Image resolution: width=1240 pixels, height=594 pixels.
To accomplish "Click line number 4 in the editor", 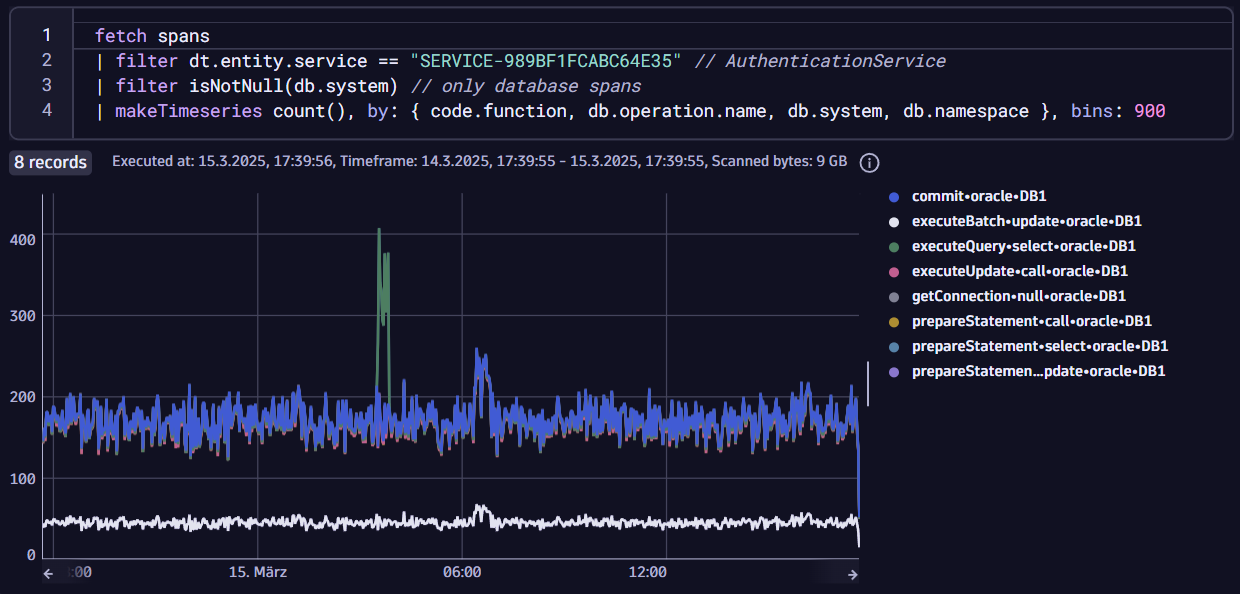I will pyautogui.click(x=46, y=110).
